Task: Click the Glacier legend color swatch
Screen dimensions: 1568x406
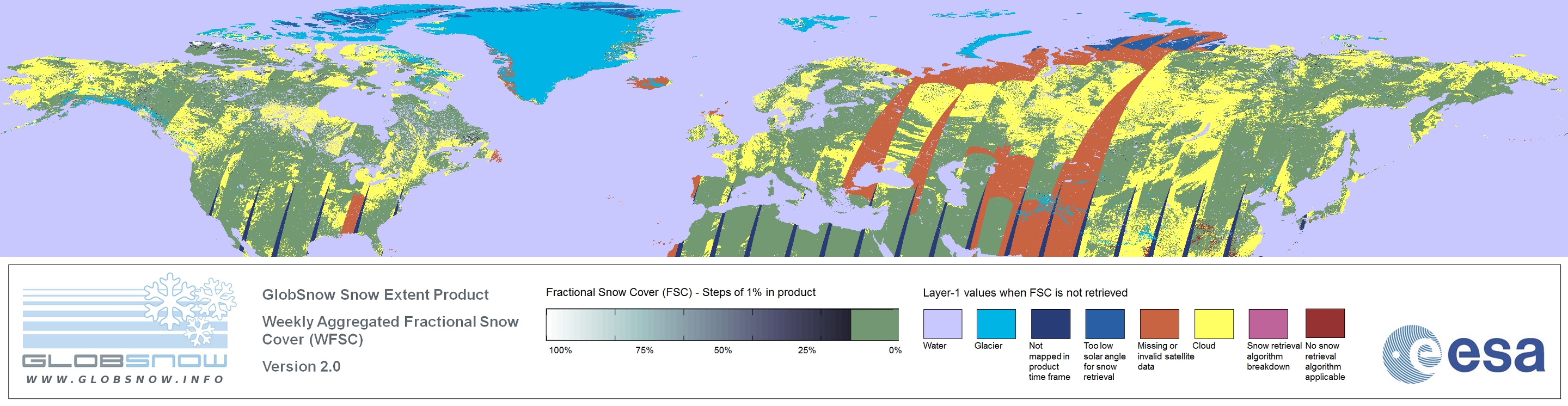Action: [x=996, y=324]
